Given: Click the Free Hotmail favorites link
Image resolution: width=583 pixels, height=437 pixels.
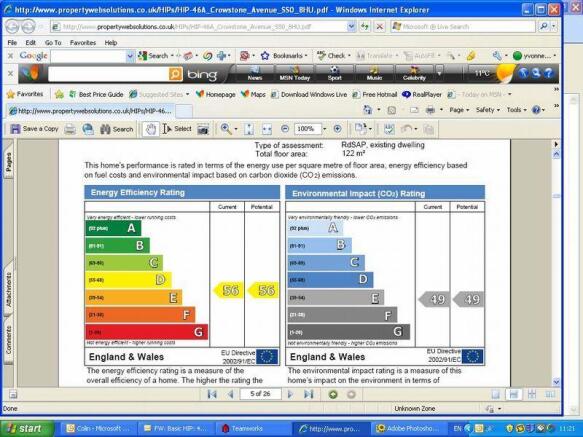Looking at the screenshot, I should pyautogui.click(x=375, y=94).
